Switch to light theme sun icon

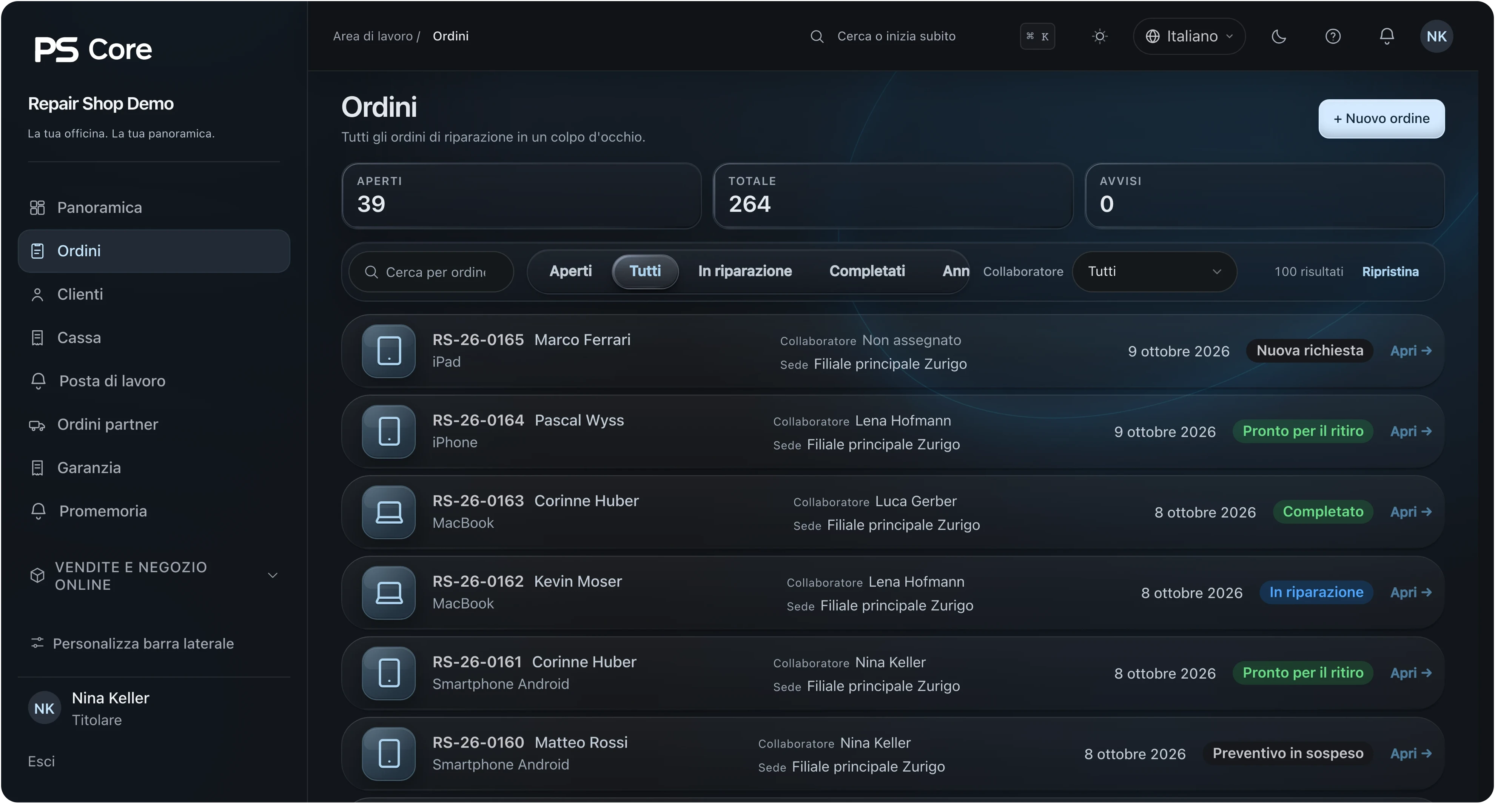[1099, 37]
